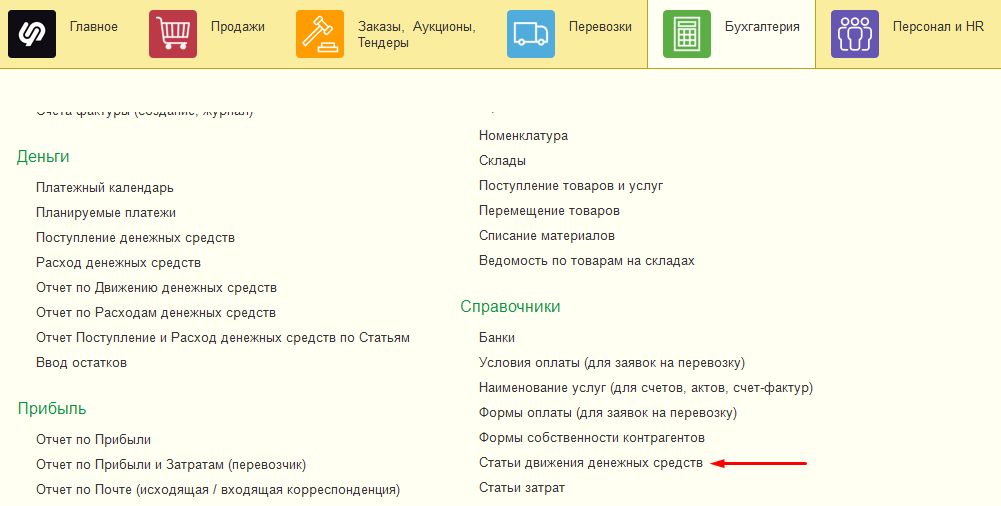Open Наименование услуг directory
This screenshot has width=1001, height=506.
[x=646, y=387]
